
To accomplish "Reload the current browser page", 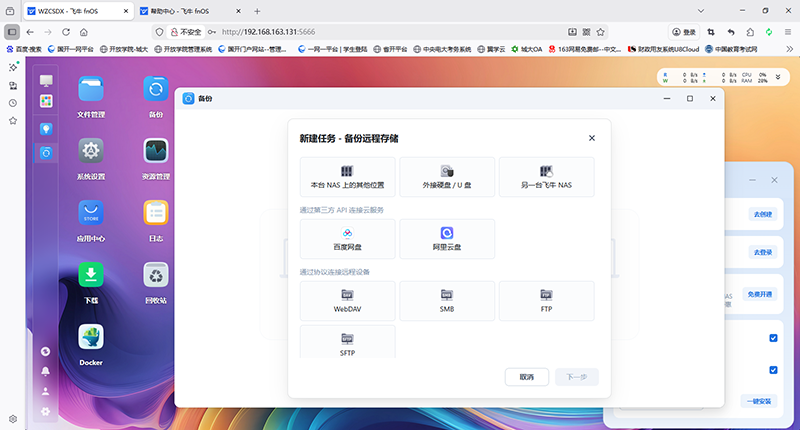I will pyautogui.click(x=66, y=32).
